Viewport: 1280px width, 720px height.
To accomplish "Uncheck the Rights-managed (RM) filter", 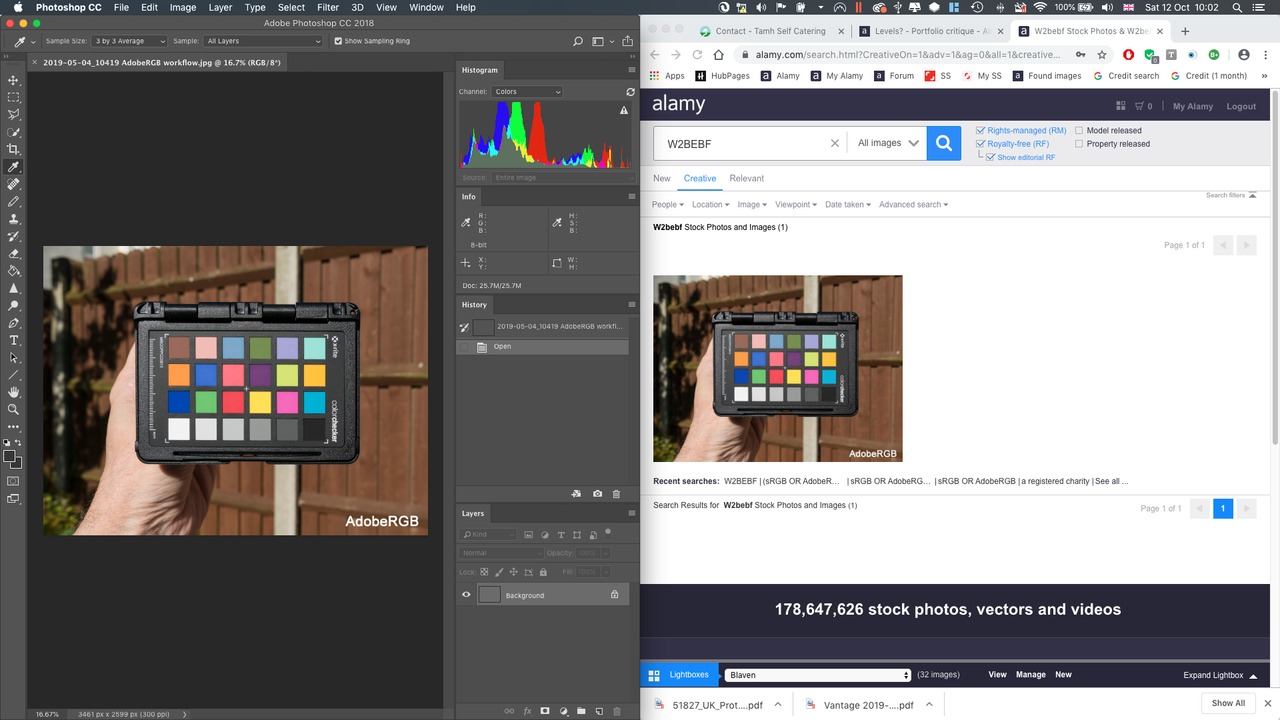I will (981, 130).
